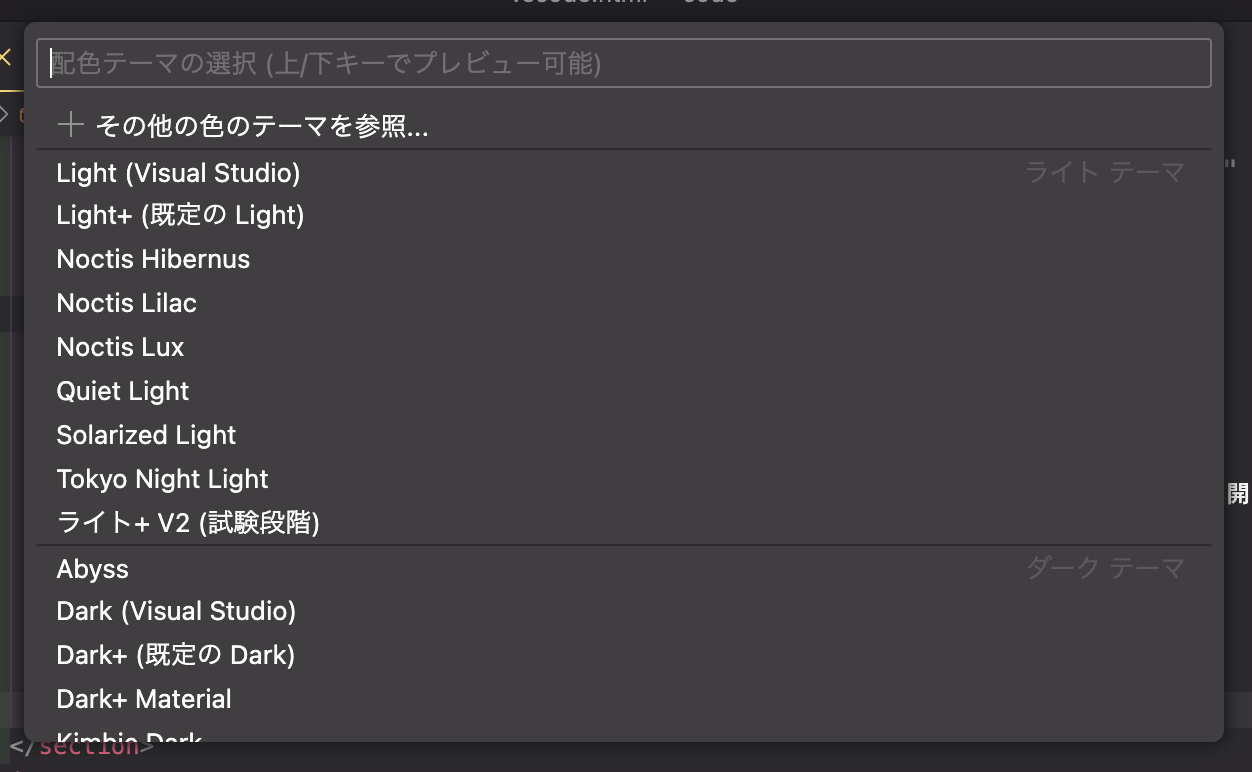The image size is (1252, 772).
Task: Switch to the Noctis Lux theme
Action: pos(120,347)
